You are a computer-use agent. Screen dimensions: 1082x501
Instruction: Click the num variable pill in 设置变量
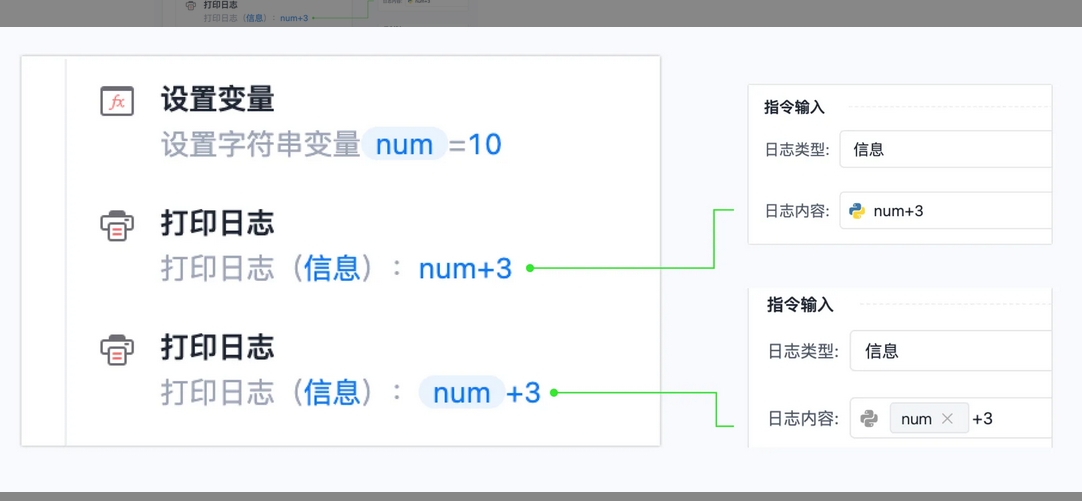click(405, 145)
